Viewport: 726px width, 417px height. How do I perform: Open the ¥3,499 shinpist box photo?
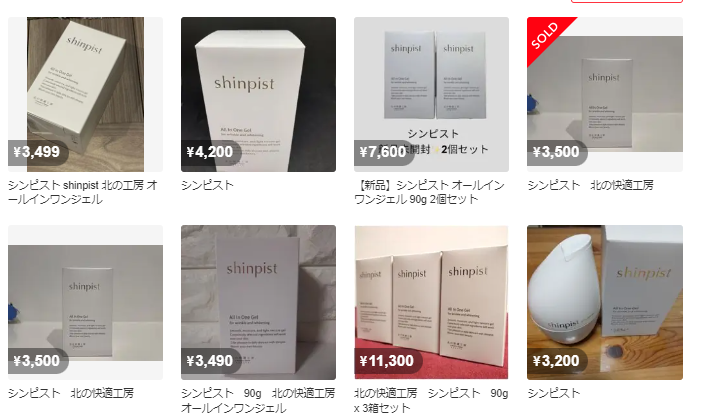pos(85,94)
